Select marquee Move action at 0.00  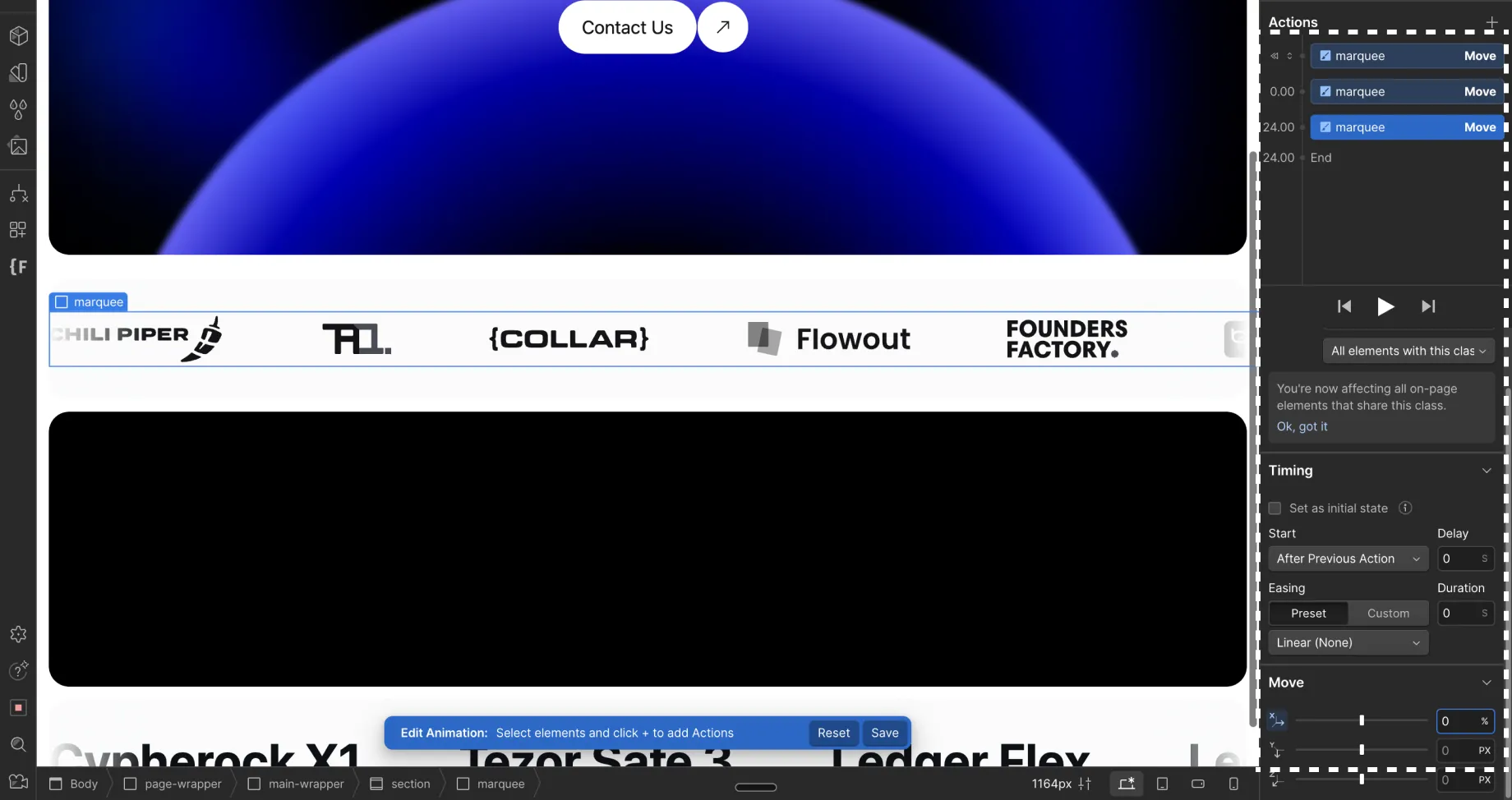(x=1407, y=91)
